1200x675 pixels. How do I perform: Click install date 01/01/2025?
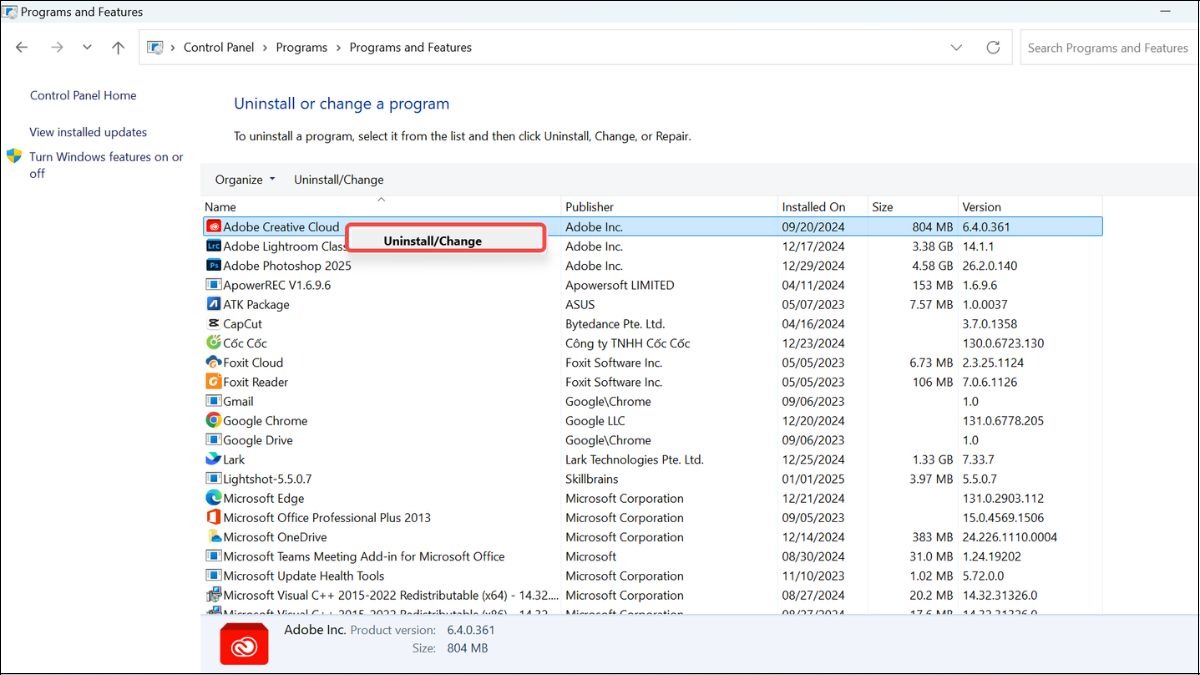(x=813, y=479)
